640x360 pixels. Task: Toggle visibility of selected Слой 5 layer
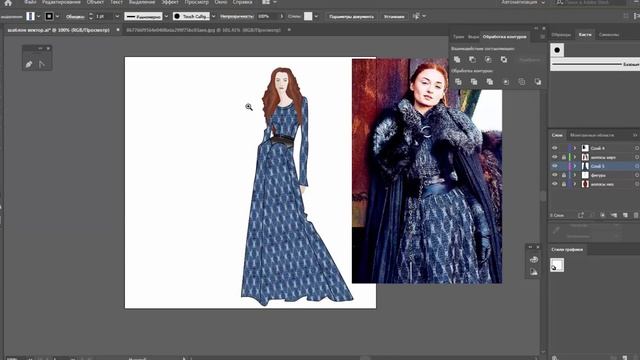pos(554,166)
